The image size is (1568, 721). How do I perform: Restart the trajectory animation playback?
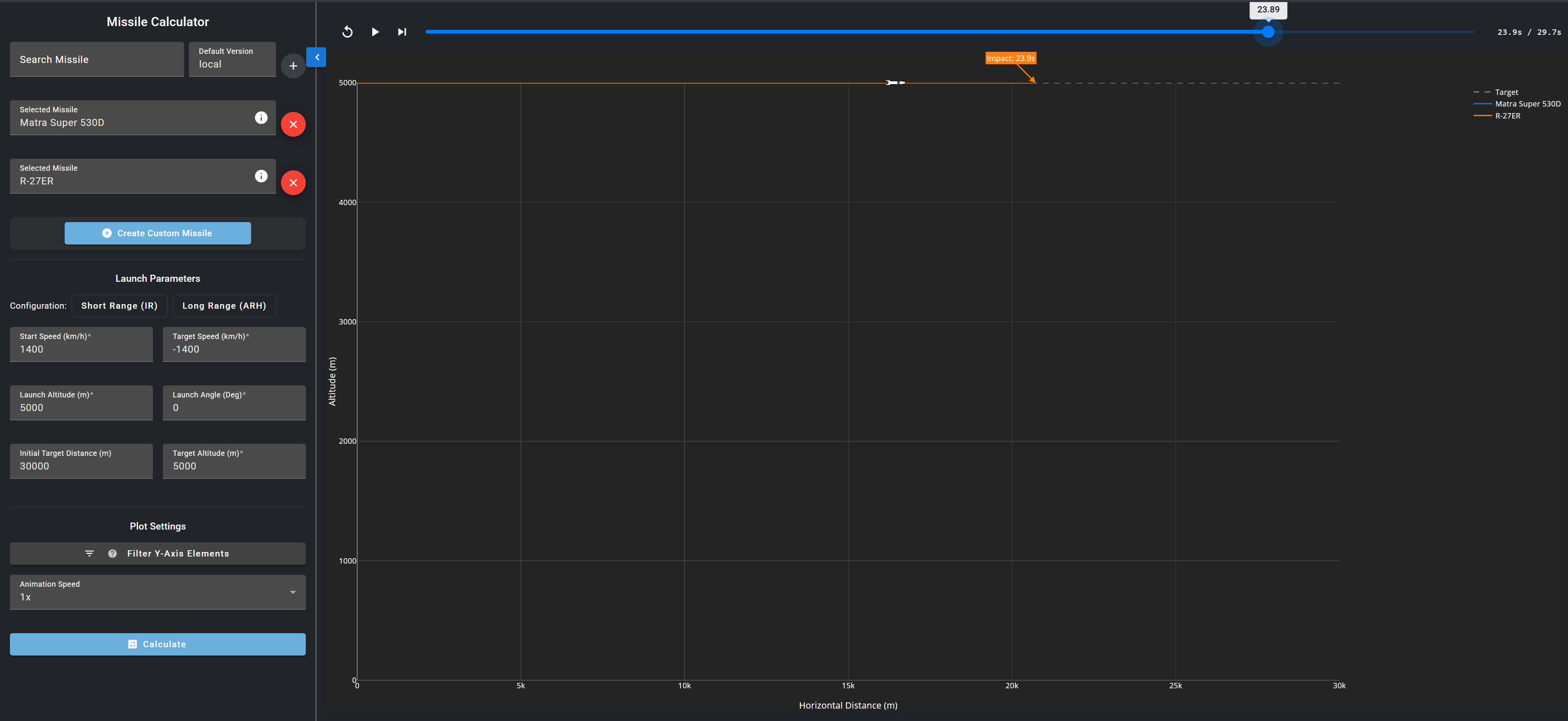point(348,31)
